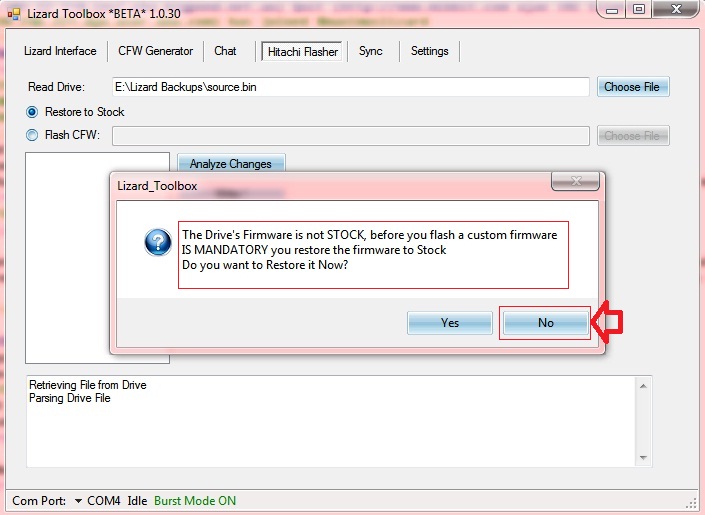705x515 pixels.
Task: Minimize the Lizard Toolbox window
Action: pos(612,10)
